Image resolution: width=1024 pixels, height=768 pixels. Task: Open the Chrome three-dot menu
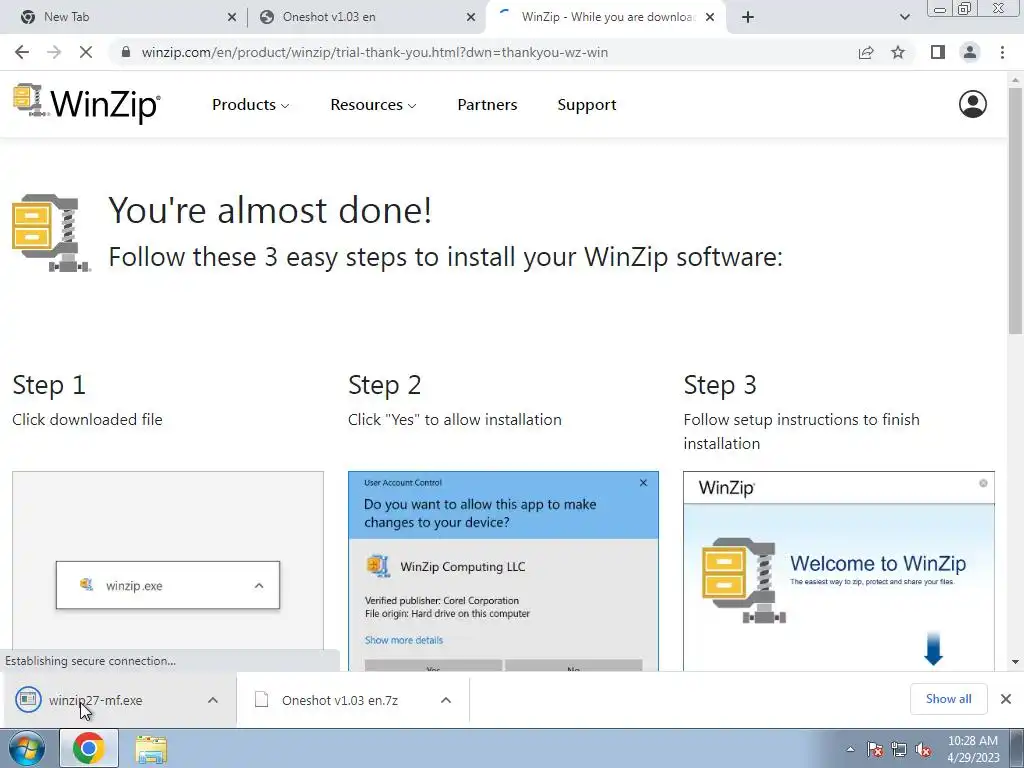pyautogui.click(x=1002, y=52)
